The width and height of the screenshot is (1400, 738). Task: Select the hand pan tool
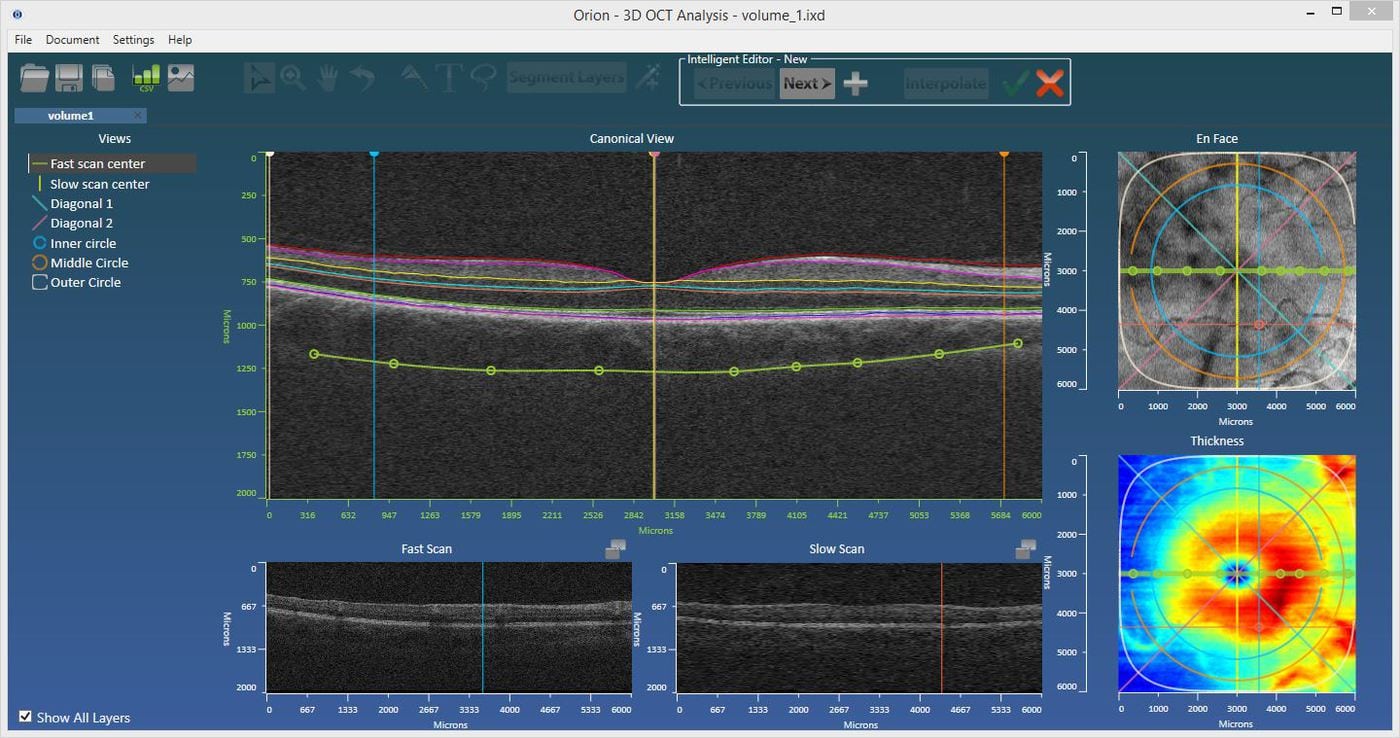point(328,78)
